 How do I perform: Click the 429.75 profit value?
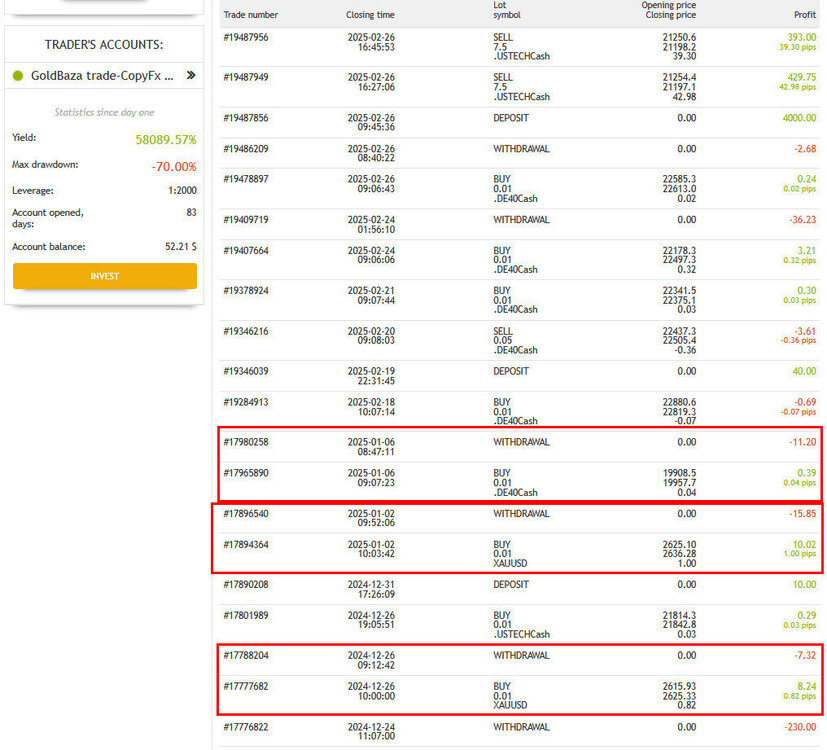click(x=802, y=77)
